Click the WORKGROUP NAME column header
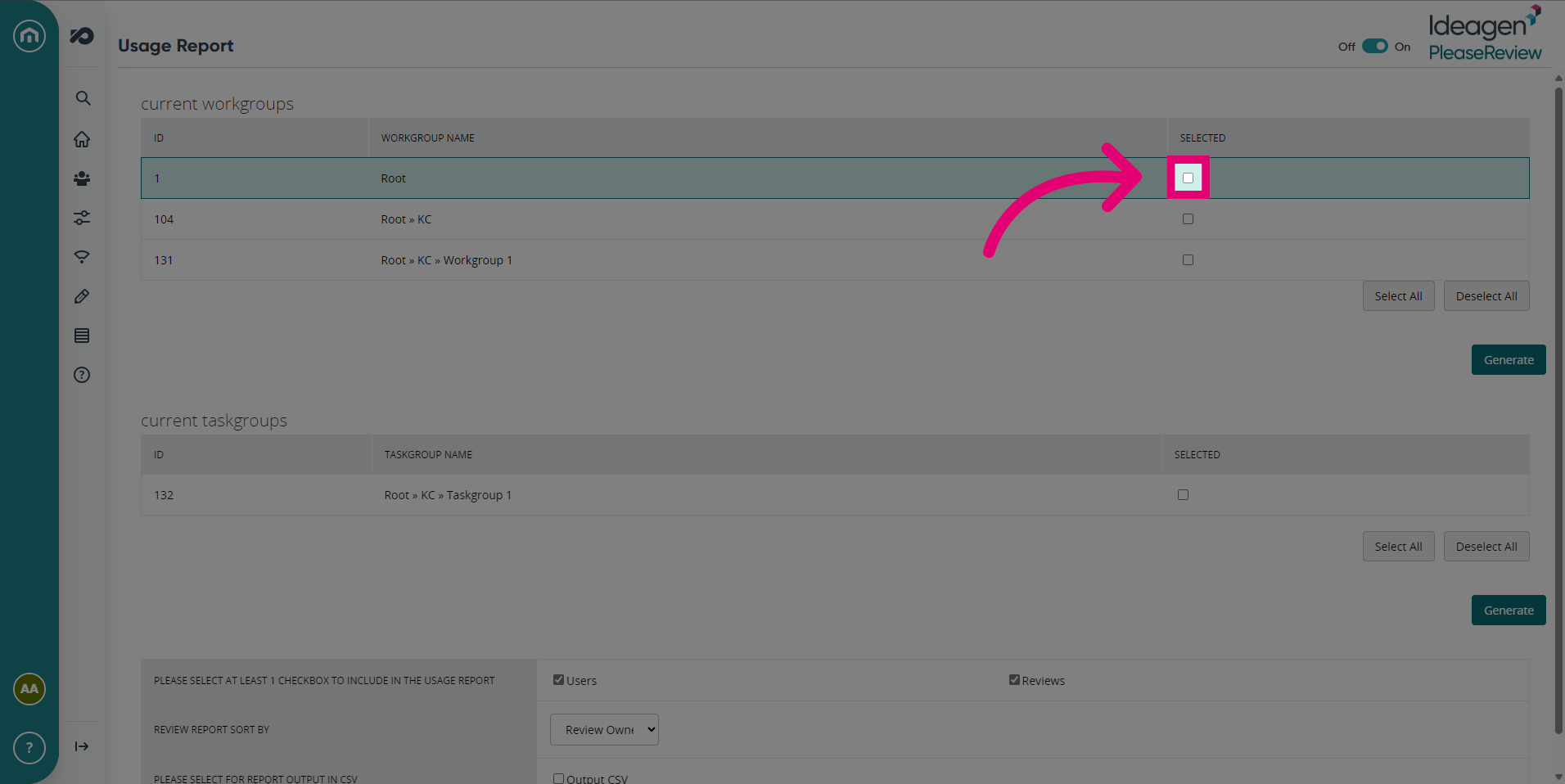This screenshot has width=1565, height=784. point(427,138)
